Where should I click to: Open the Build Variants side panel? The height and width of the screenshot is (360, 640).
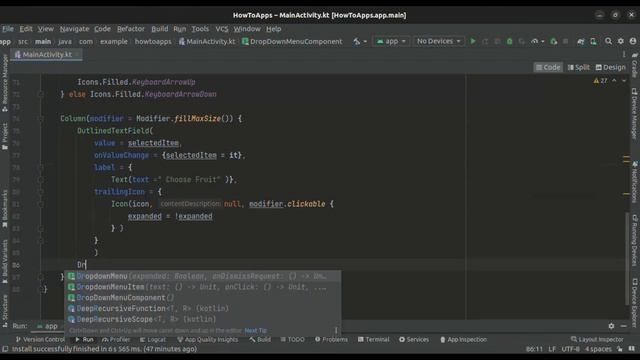click(x=5, y=261)
